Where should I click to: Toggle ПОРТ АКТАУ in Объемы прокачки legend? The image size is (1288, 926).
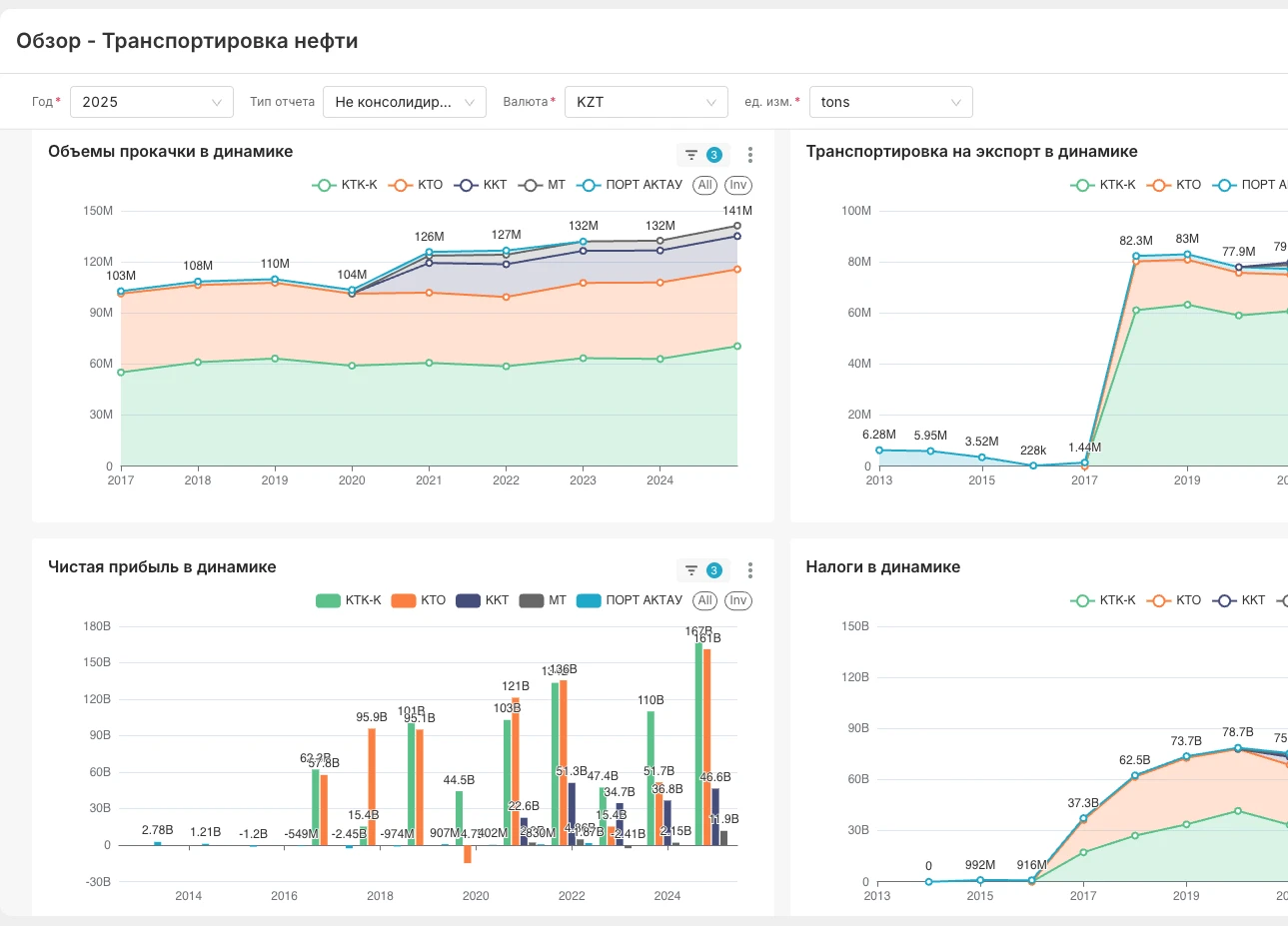pos(630,185)
